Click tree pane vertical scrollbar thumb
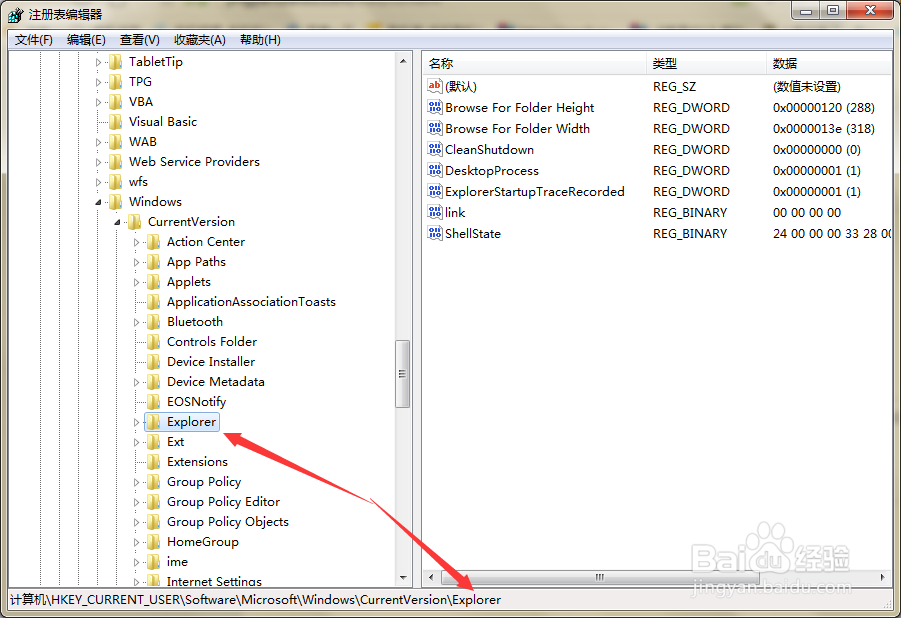The image size is (901, 618). (x=403, y=374)
